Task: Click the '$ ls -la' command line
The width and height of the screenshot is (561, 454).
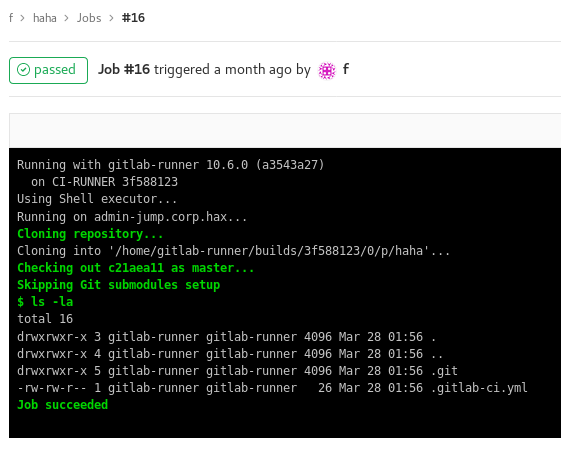Action: click(x=45, y=302)
